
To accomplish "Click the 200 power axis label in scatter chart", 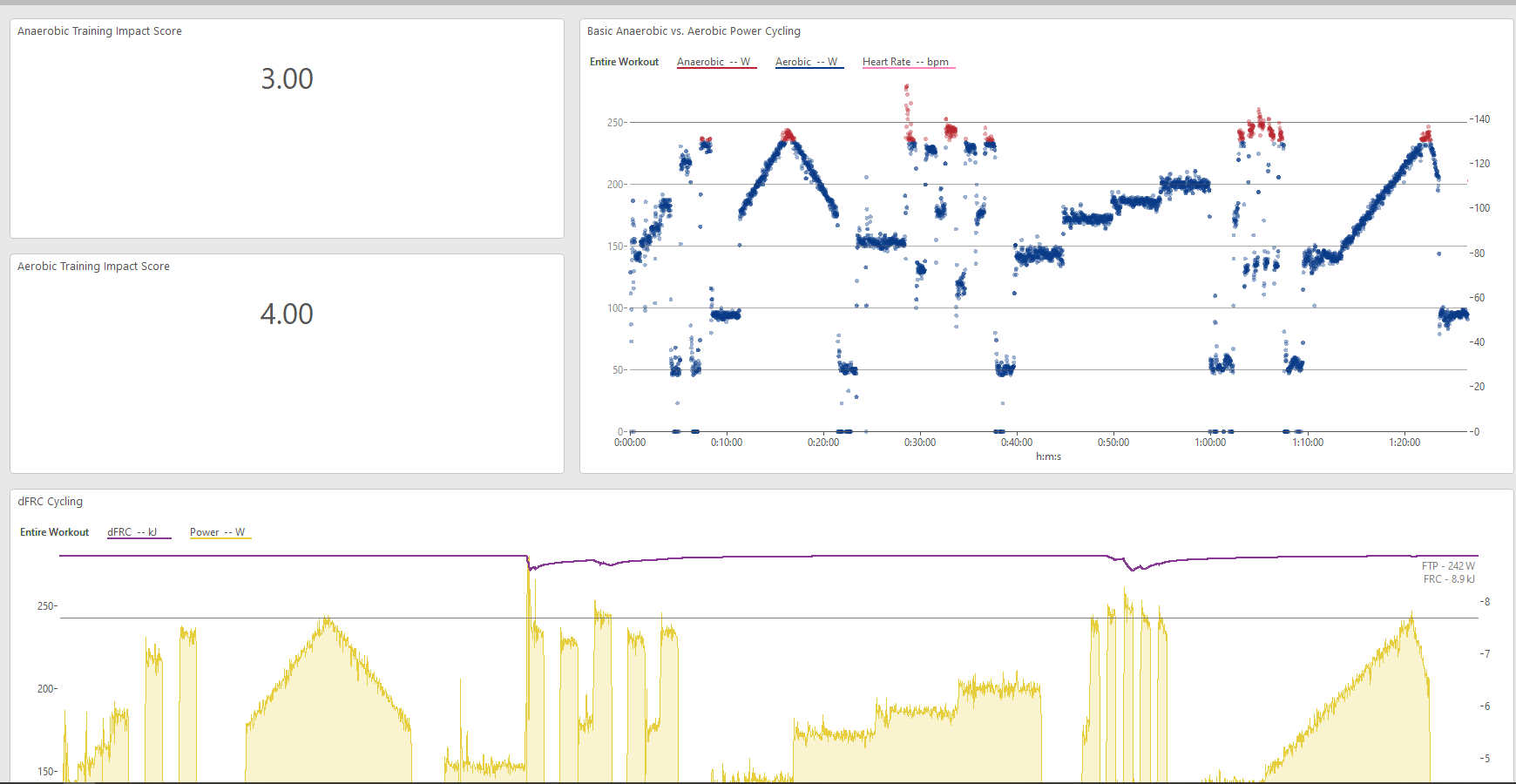I will coord(615,185).
